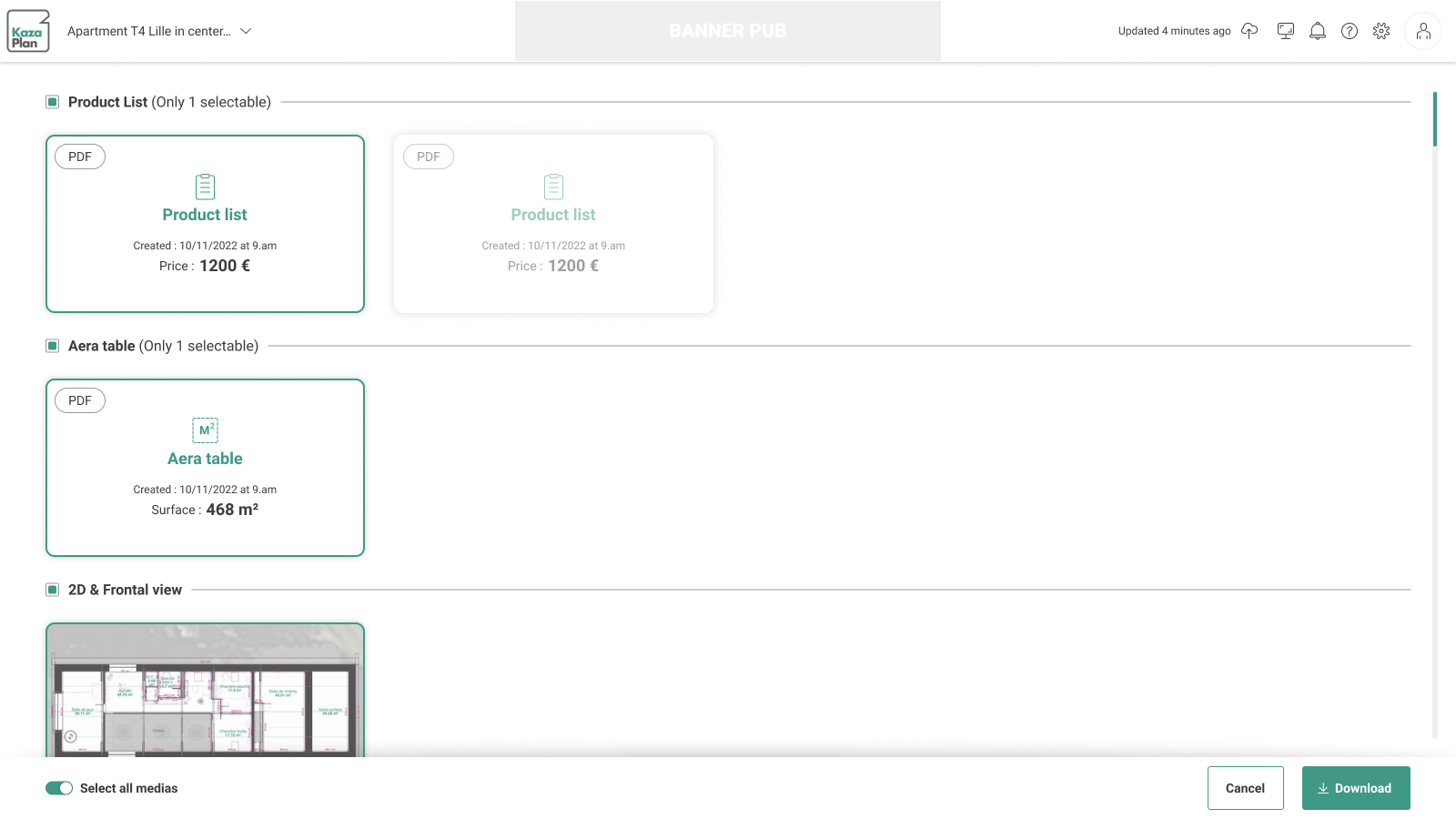
Task: Click the 'Aera table (Only 1 selectable)' heading
Action: point(163,346)
